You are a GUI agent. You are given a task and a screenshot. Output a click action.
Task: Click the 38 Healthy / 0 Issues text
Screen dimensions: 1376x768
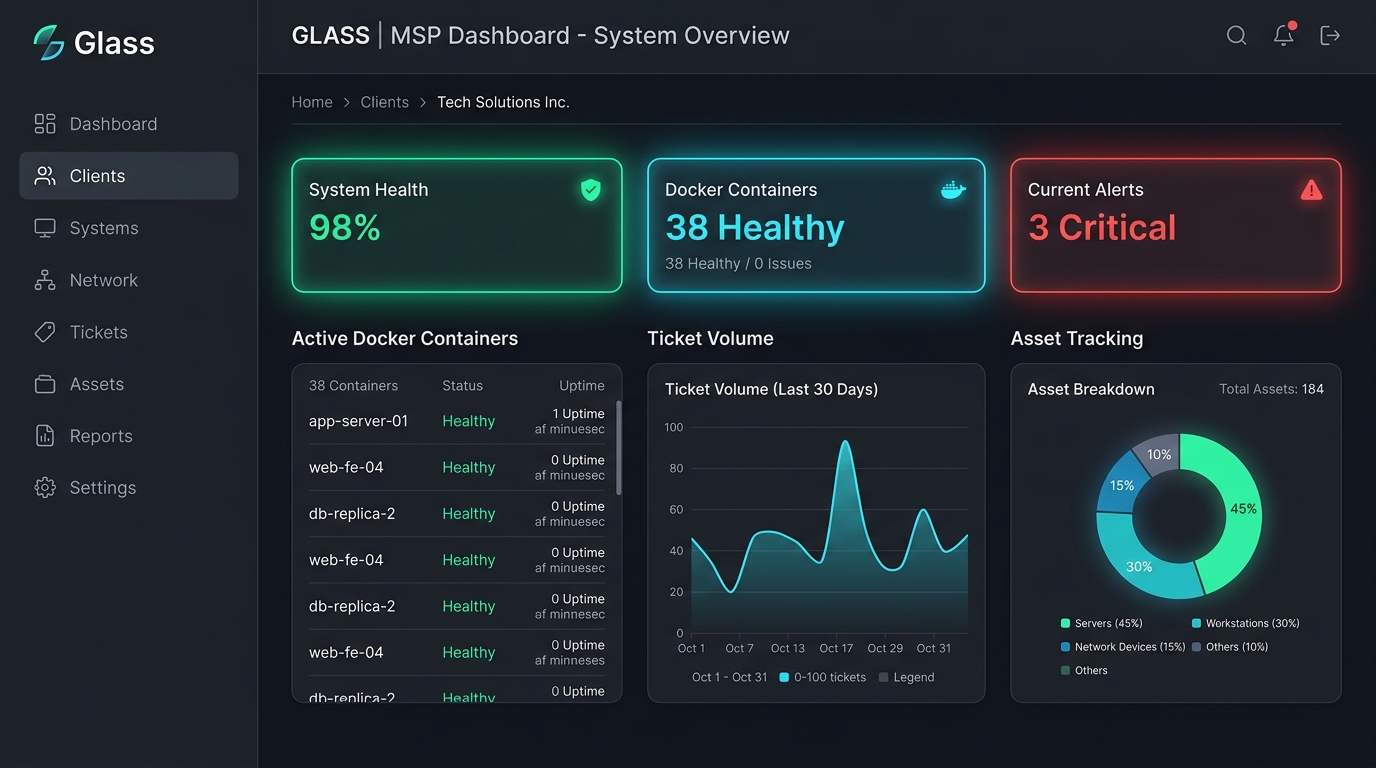tap(738, 264)
